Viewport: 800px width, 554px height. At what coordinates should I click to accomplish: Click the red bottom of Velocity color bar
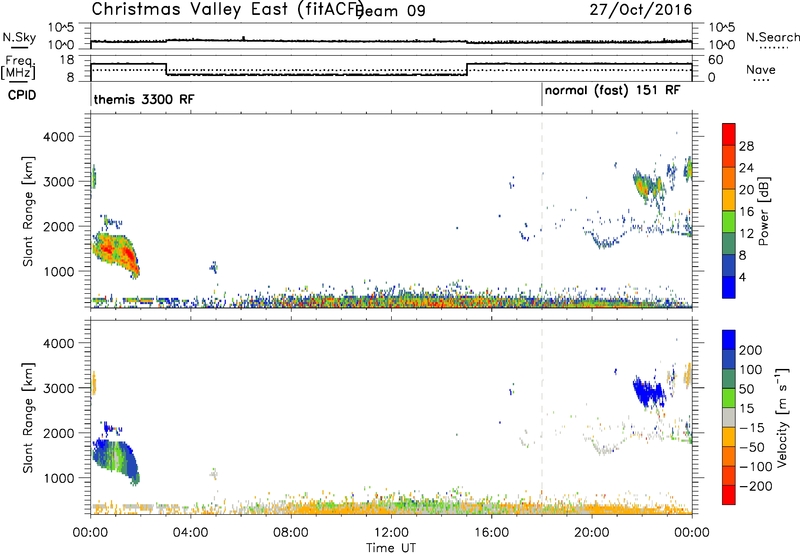point(729,495)
